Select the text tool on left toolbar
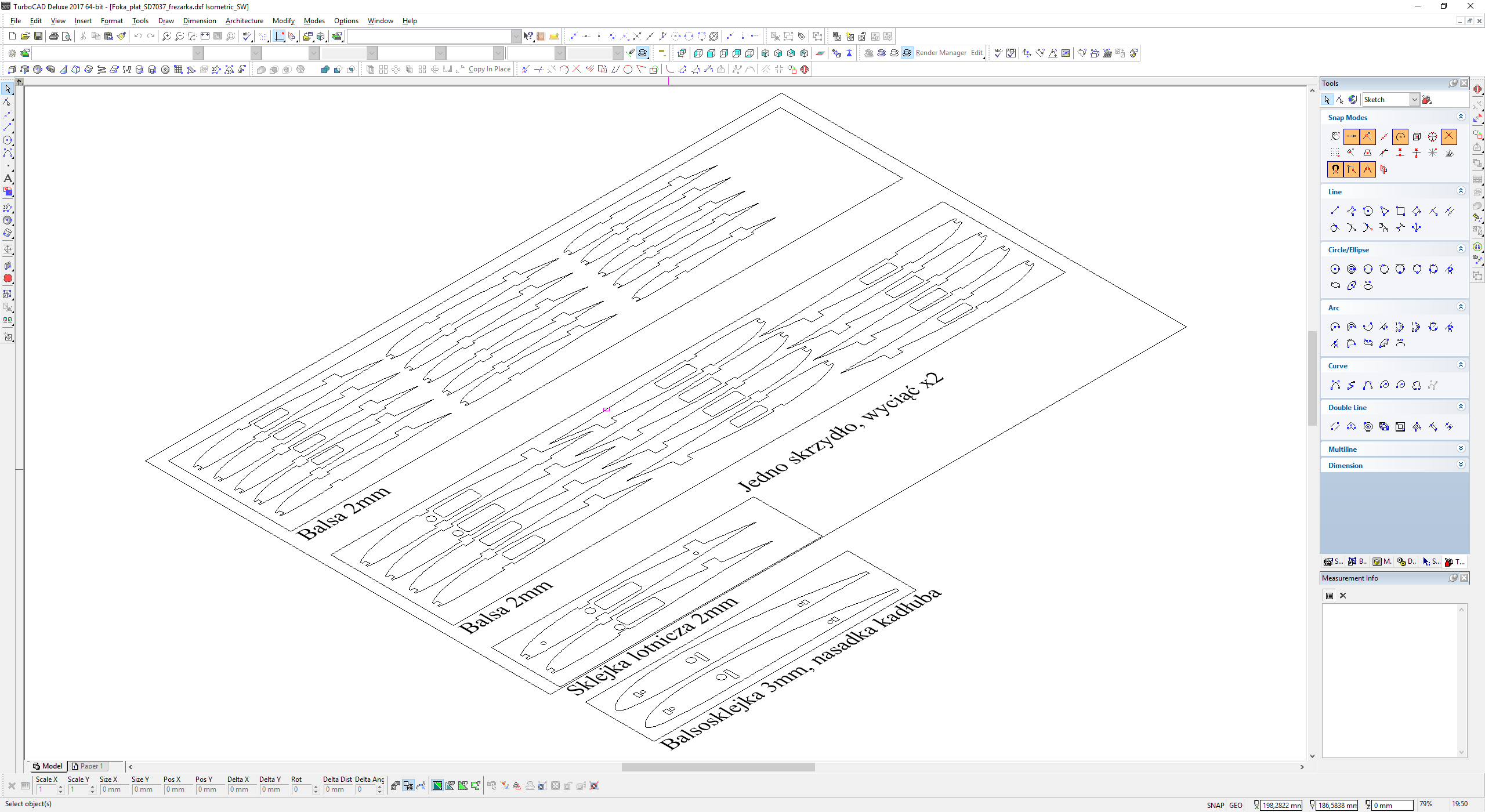The height and width of the screenshot is (812, 1485). pyautogui.click(x=8, y=179)
